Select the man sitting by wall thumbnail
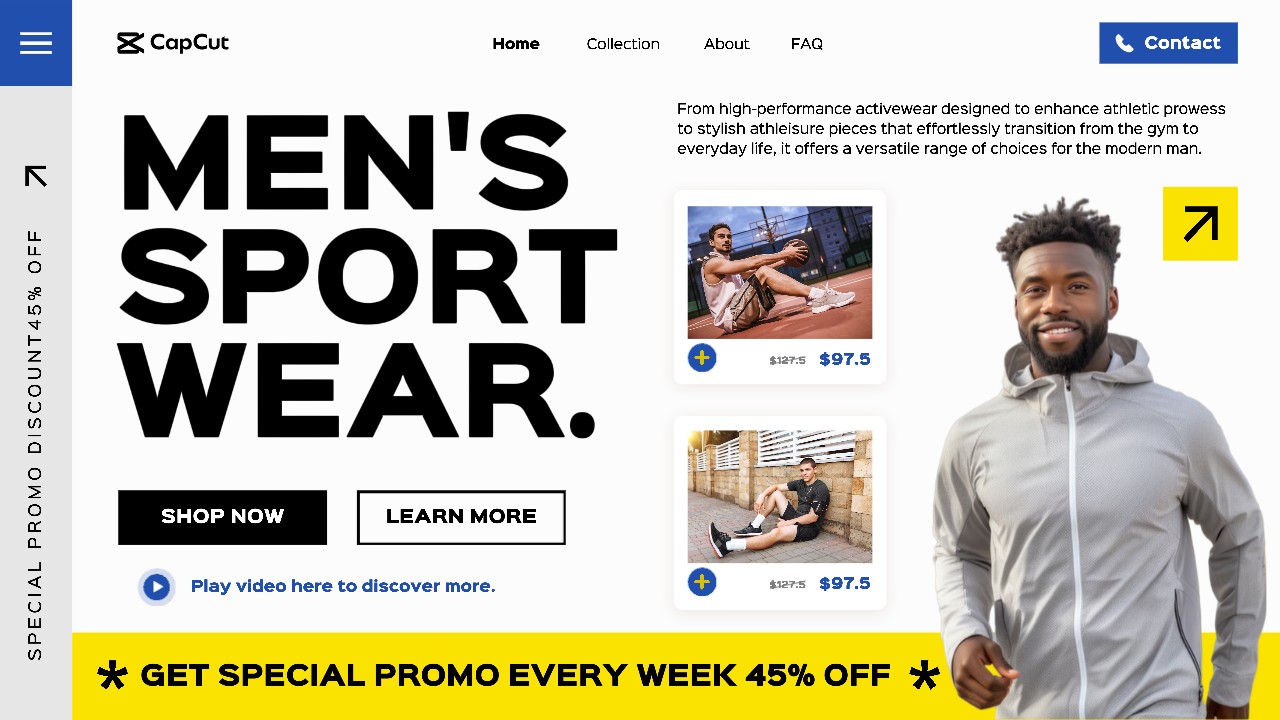Image resolution: width=1280 pixels, height=720 pixels. pyautogui.click(x=780, y=496)
